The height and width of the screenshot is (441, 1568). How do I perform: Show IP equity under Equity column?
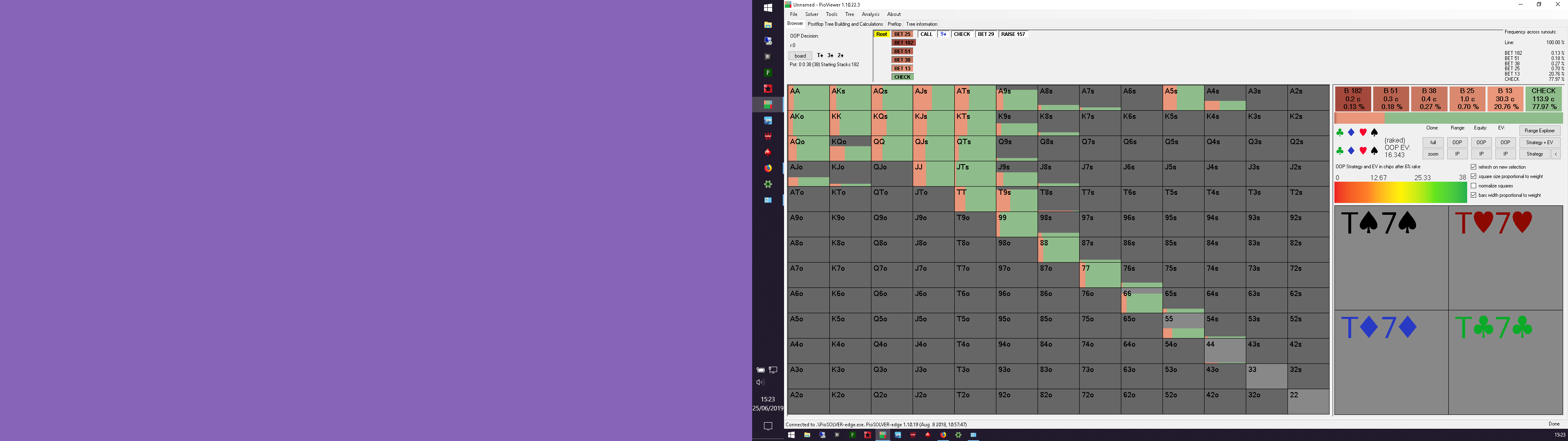click(x=1481, y=154)
